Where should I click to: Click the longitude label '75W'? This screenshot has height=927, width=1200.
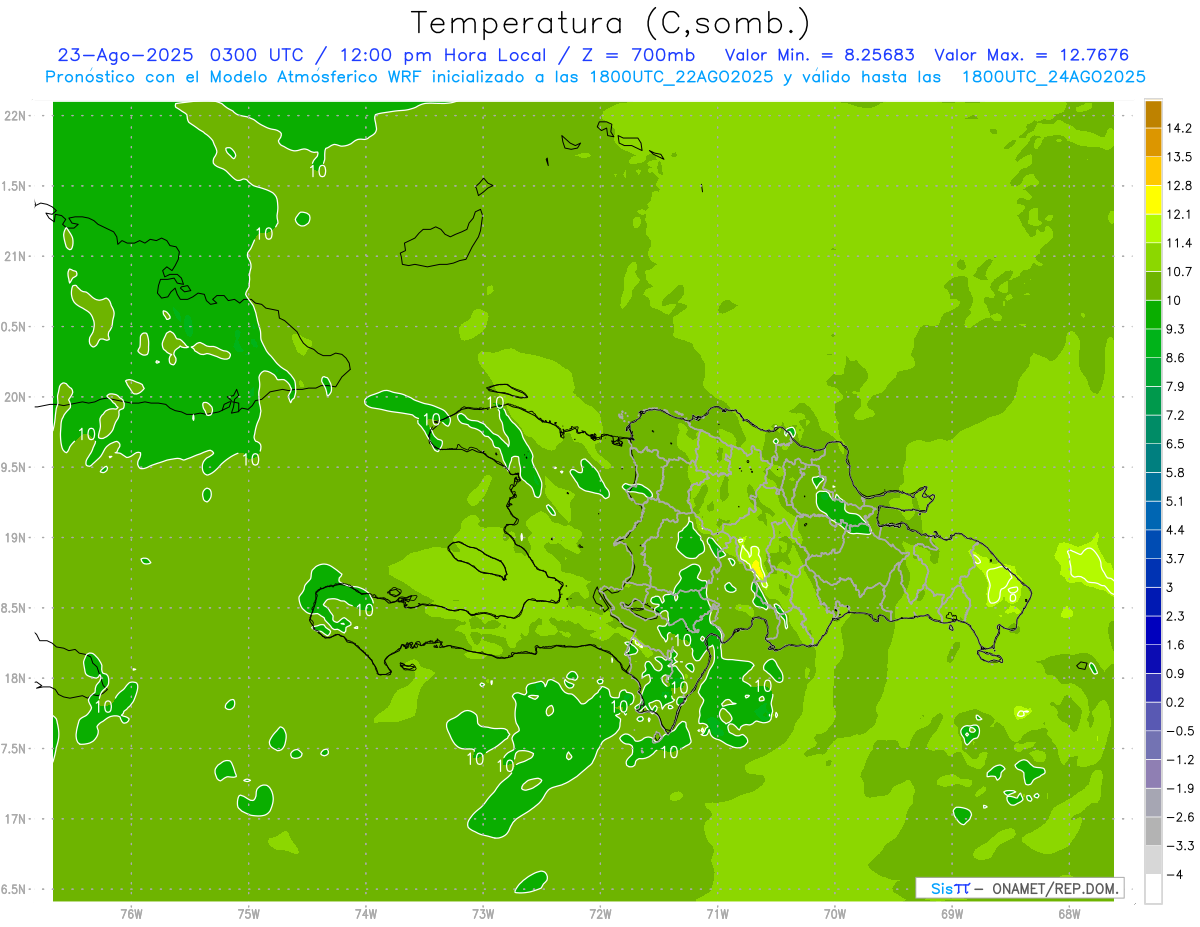(x=249, y=914)
